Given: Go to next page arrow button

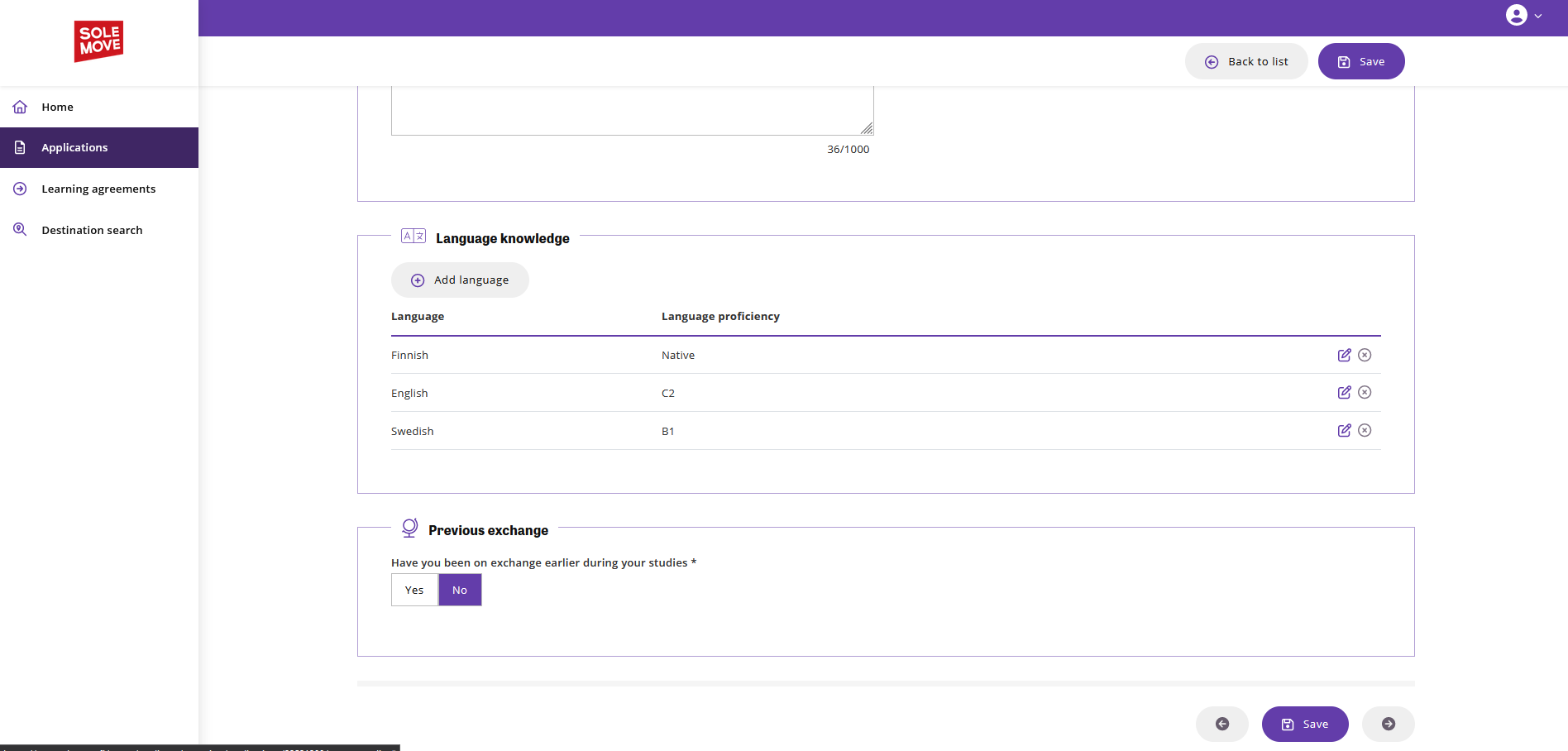Looking at the screenshot, I should click(x=1388, y=724).
